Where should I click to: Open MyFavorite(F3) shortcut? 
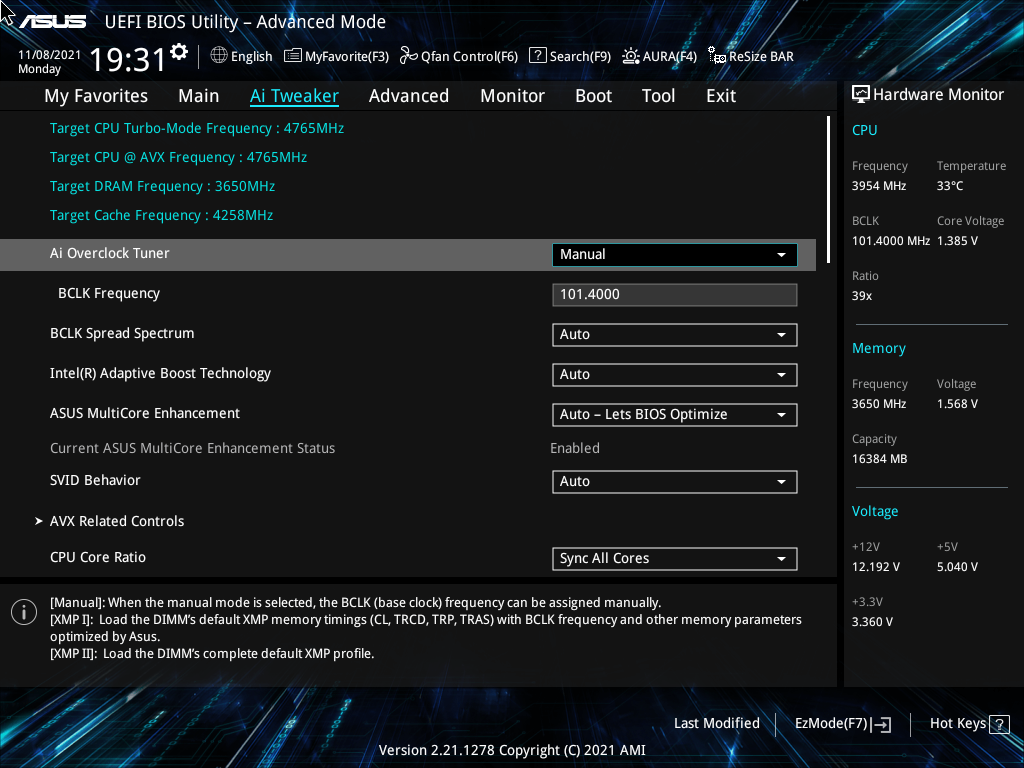336,56
